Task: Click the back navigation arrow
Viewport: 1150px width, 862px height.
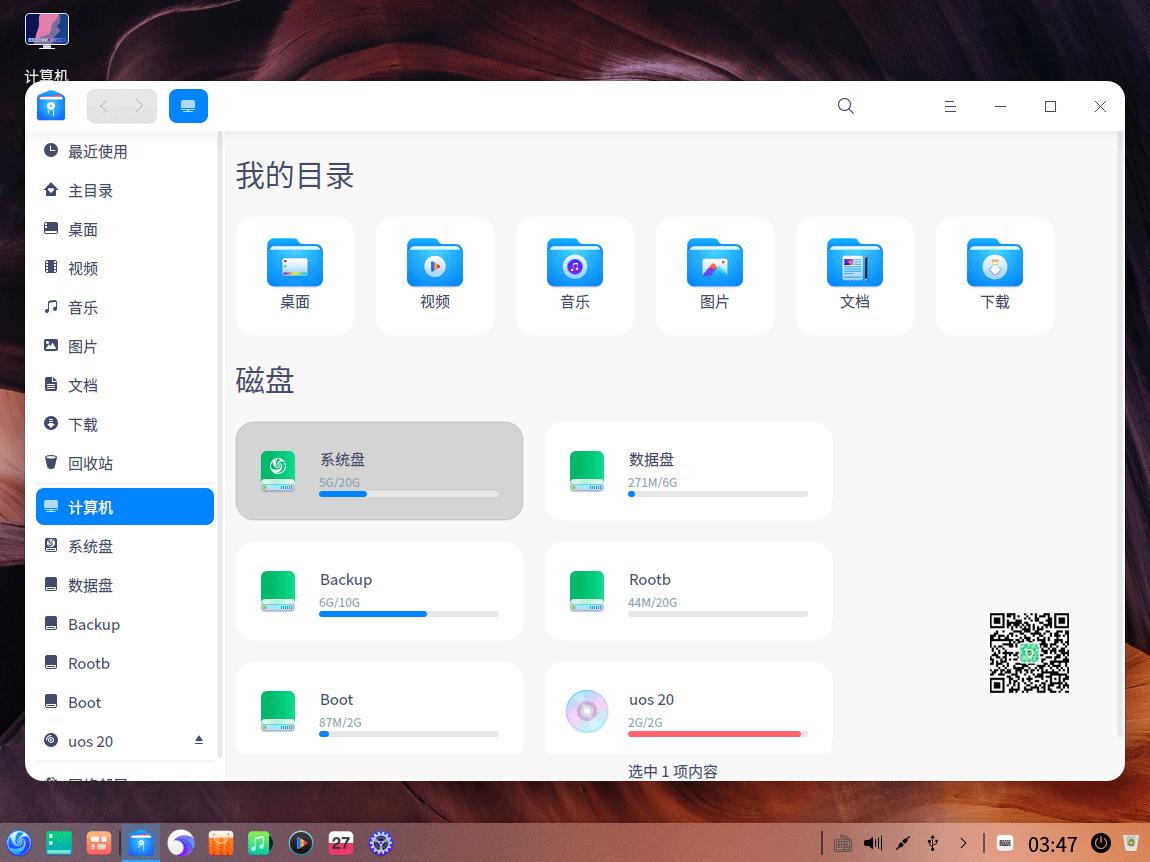Action: [103, 106]
